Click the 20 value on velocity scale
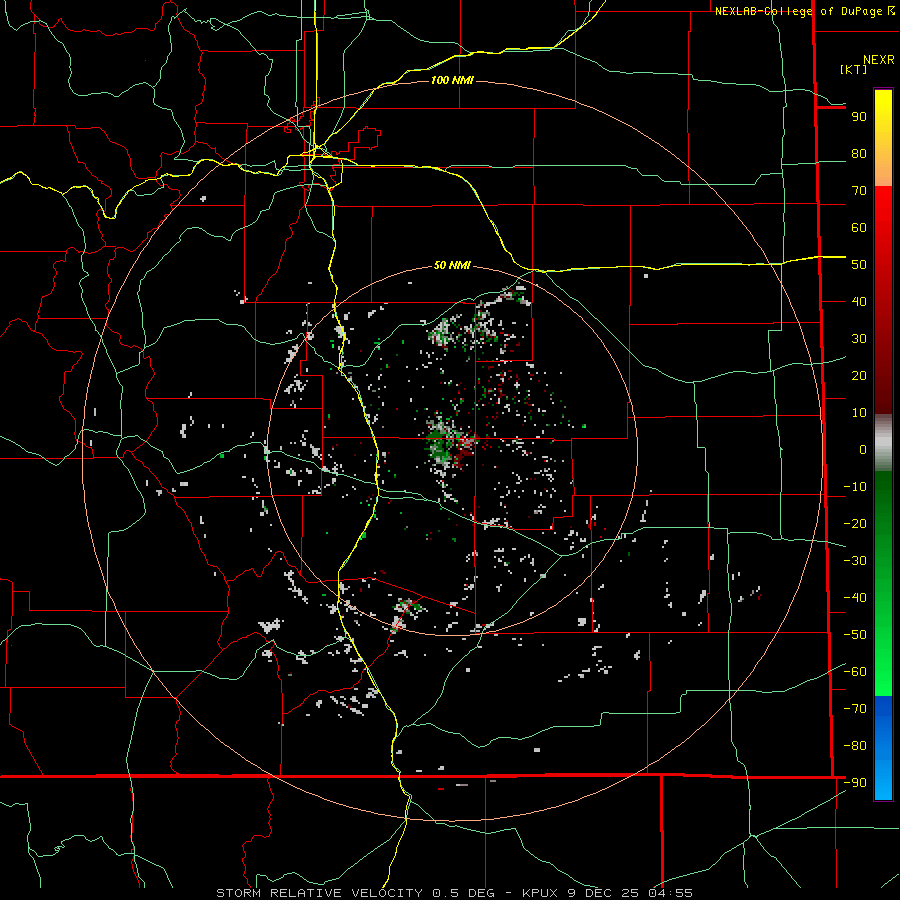Image resolution: width=900 pixels, height=900 pixels. click(x=859, y=376)
